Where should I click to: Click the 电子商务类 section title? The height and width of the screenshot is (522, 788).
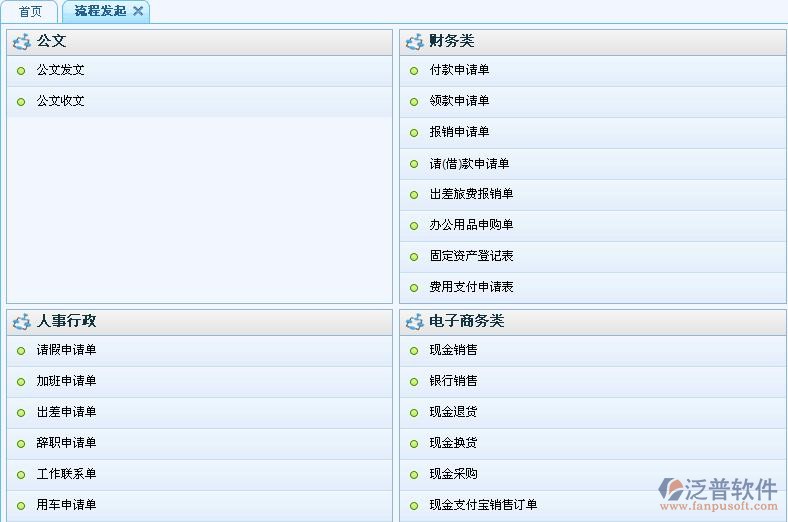point(467,321)
